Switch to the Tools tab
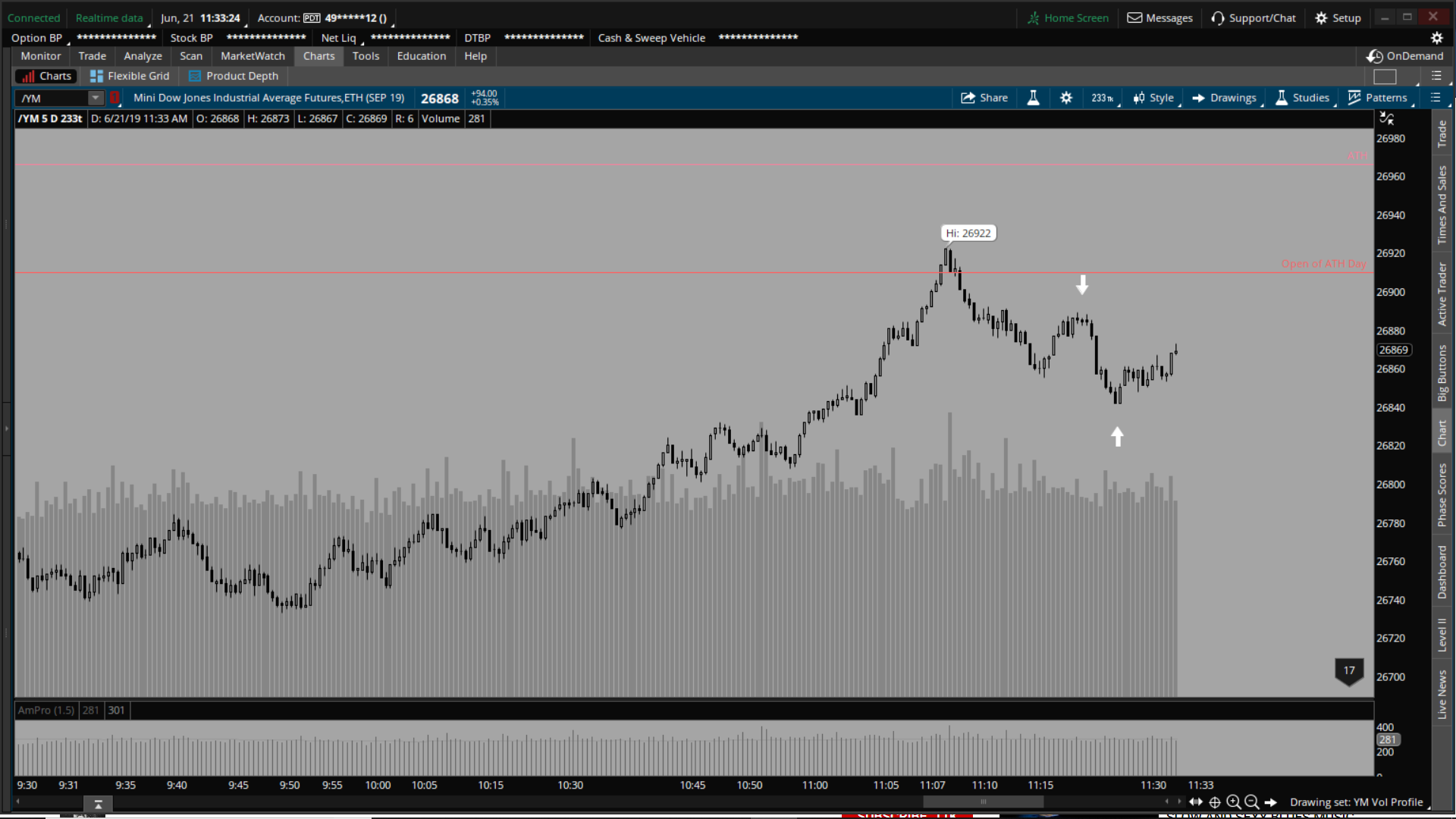The height and width of the screenshot is (819, 1456). pyautogui.click(x=366, y=56)
